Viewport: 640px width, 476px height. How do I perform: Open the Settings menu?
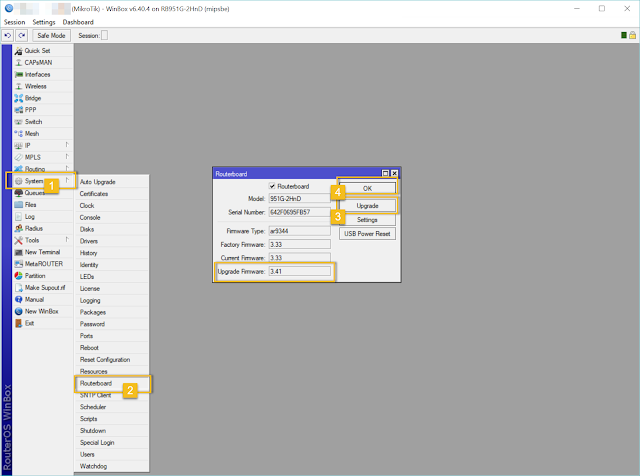click(x=44, y=22)
